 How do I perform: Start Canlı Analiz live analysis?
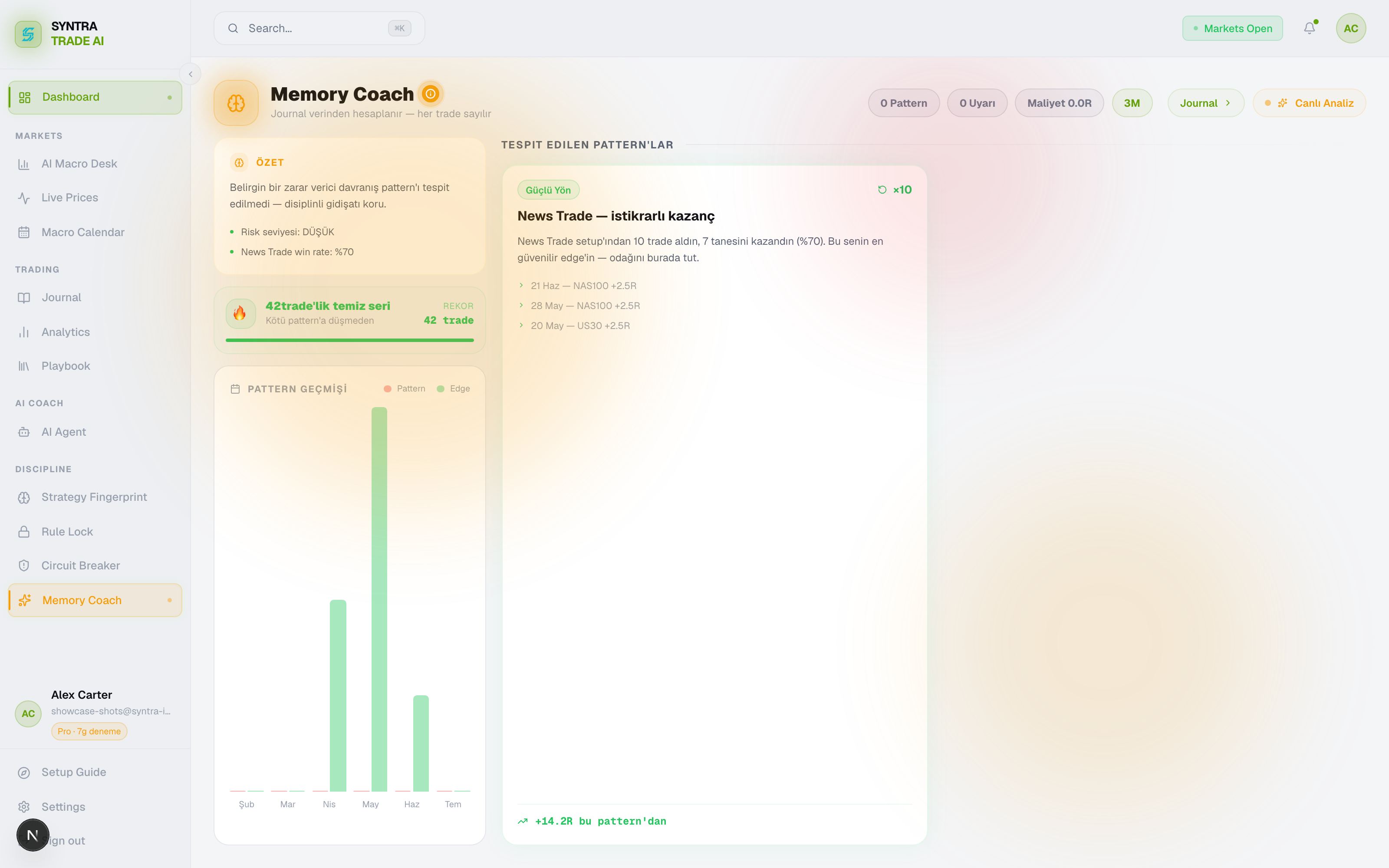[1309, 103]
